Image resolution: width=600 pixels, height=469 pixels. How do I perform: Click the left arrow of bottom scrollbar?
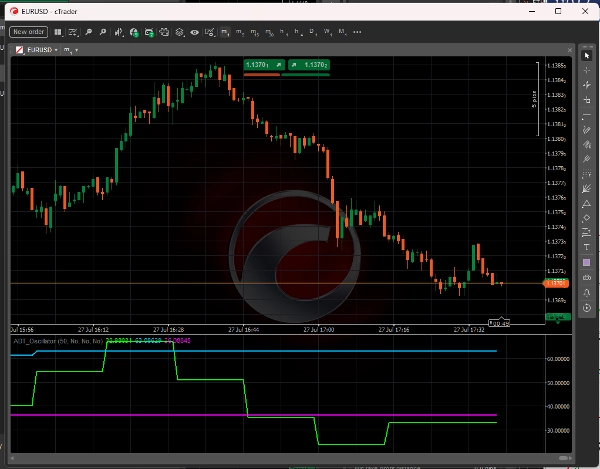(12, 458)
